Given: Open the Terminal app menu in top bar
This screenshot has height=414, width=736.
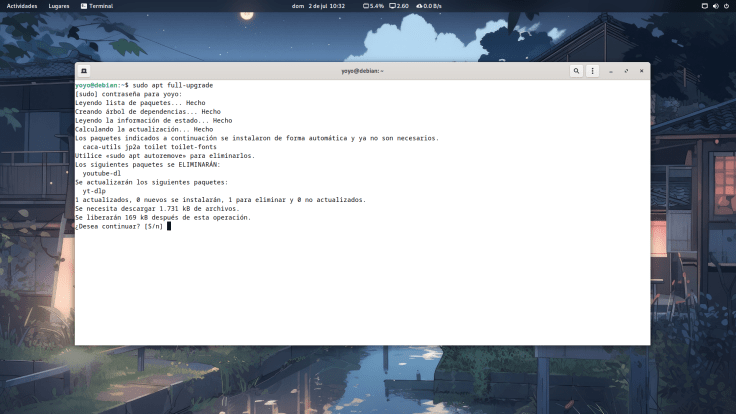Looking at the screenshot, I should (97, 6).
